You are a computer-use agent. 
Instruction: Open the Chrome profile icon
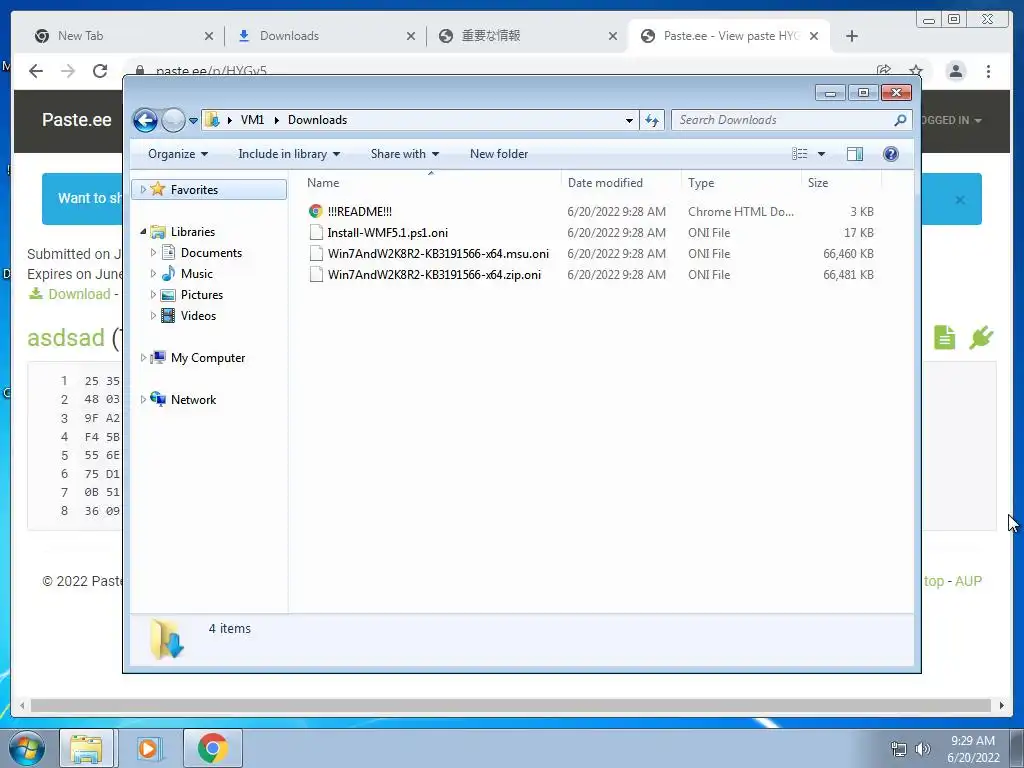pyautogui.click(x=955, y=71)
